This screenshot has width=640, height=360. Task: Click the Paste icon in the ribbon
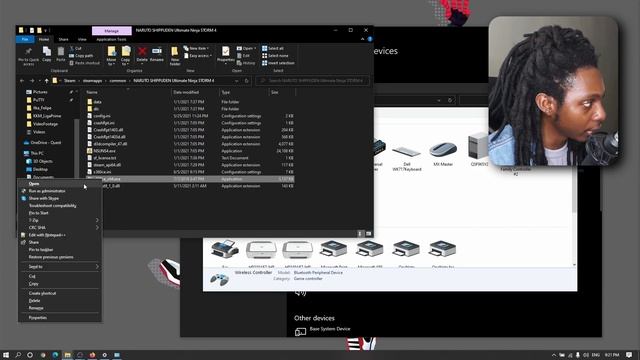click(x=61, y=52)
